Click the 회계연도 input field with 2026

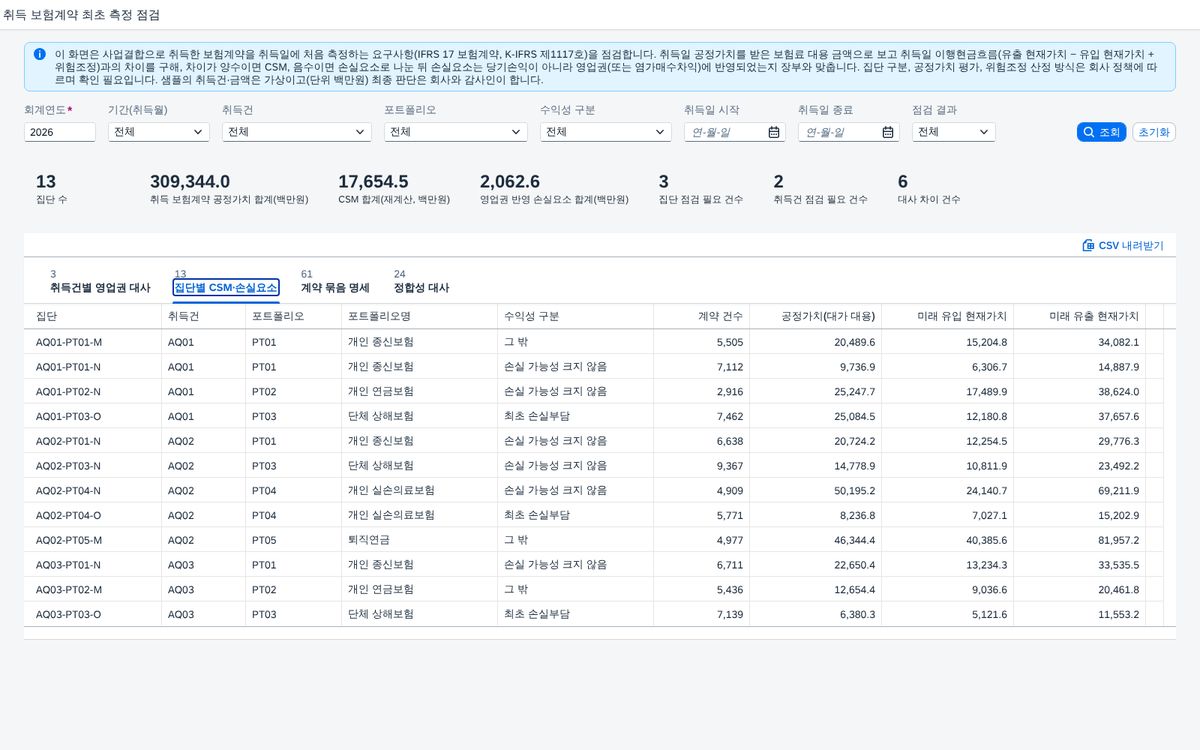coord(60,132)
